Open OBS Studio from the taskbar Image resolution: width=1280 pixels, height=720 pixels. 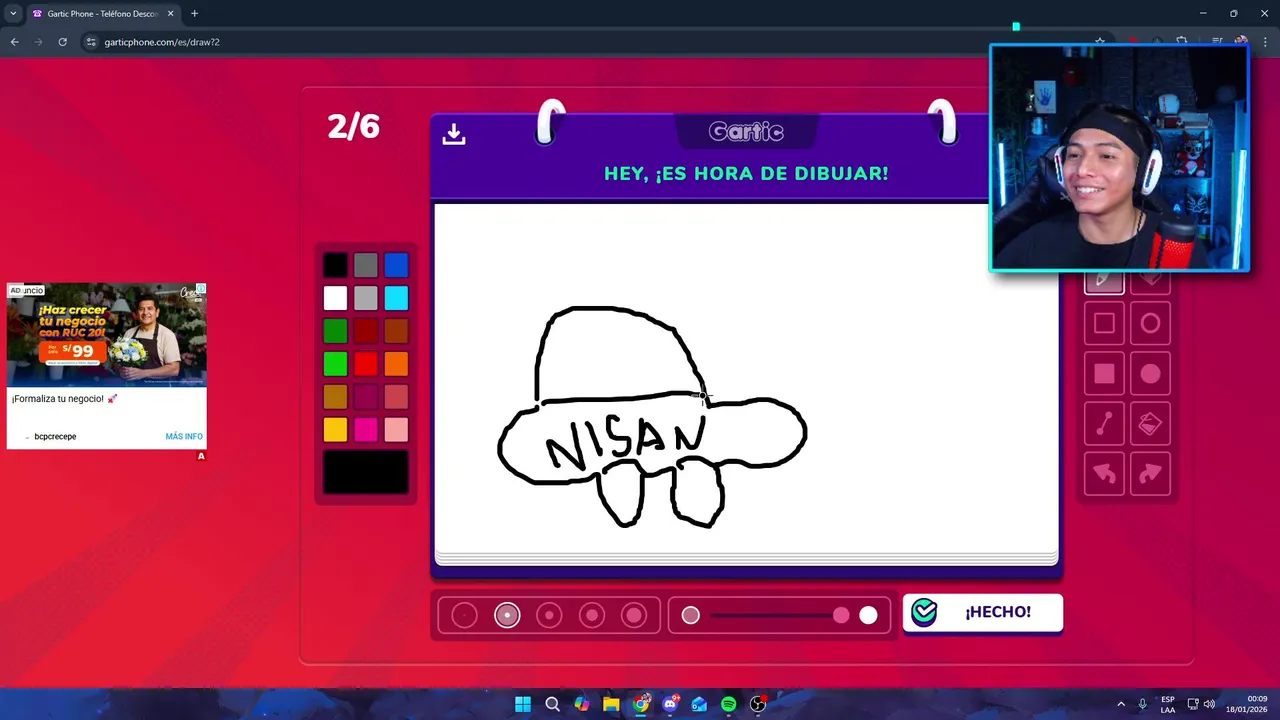point(758,704)
